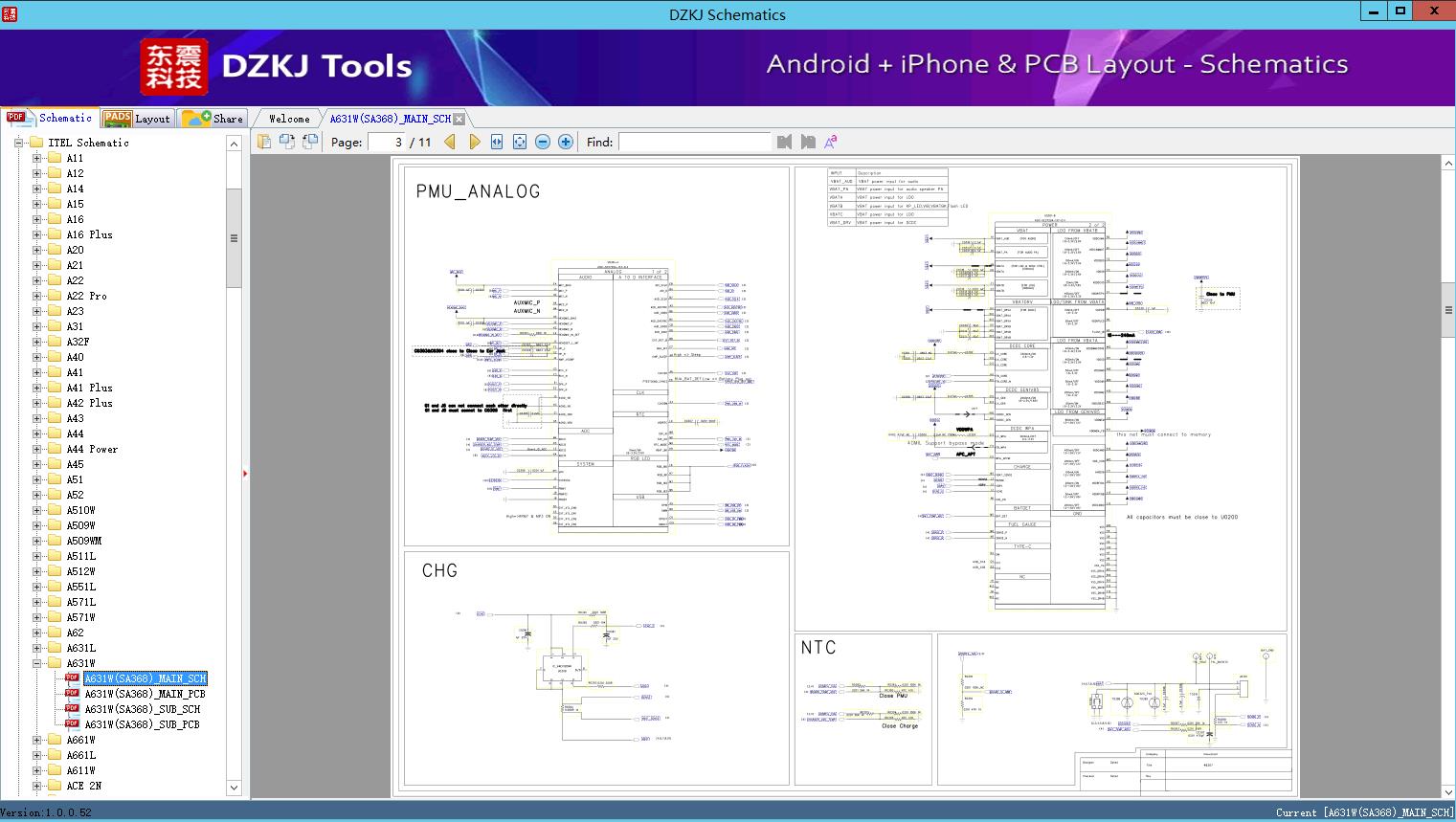
Task: Toggle match case search option icon
Action: (831, 142)
